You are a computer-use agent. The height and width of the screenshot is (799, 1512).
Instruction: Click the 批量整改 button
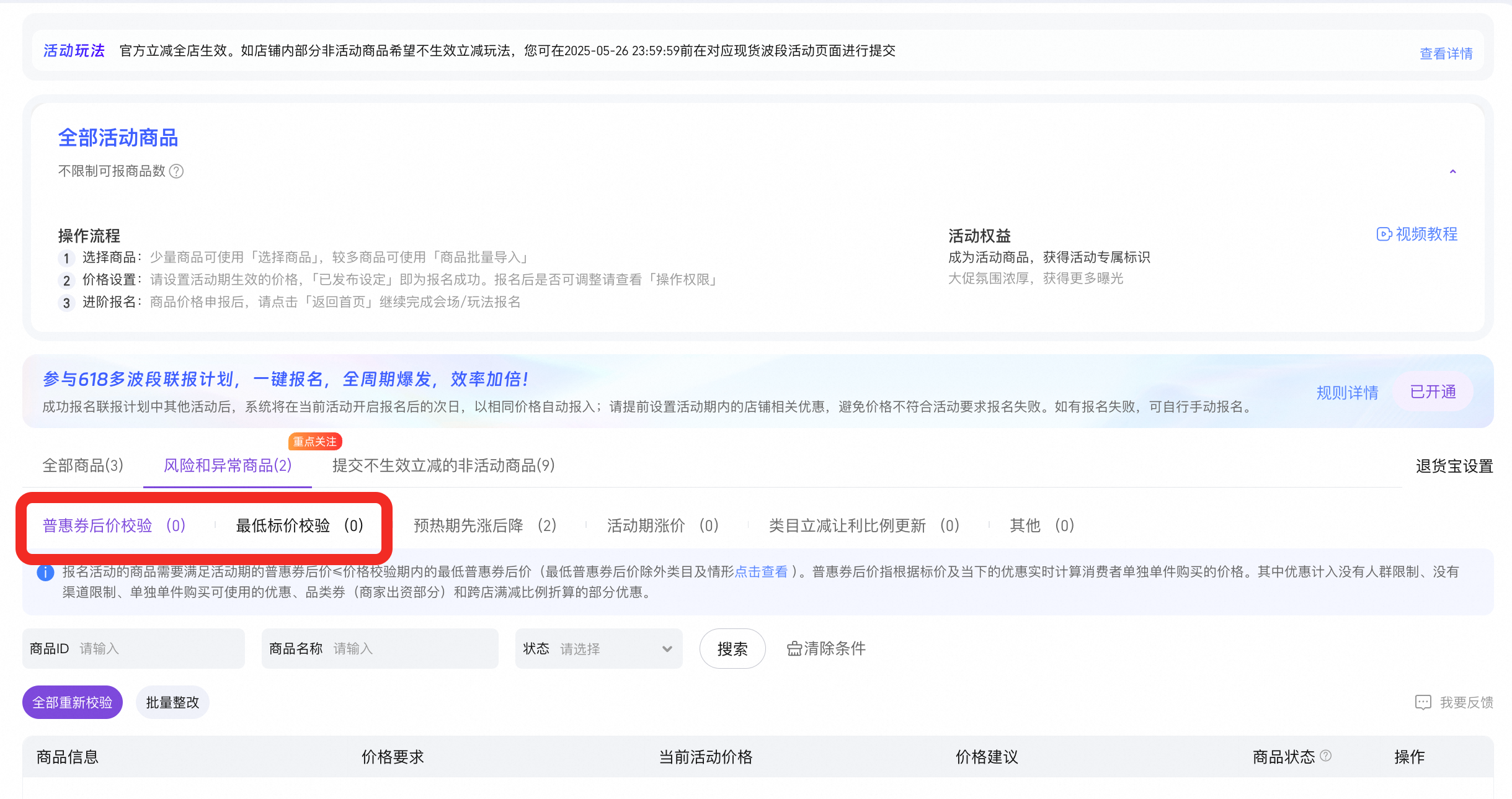[172, 702]
